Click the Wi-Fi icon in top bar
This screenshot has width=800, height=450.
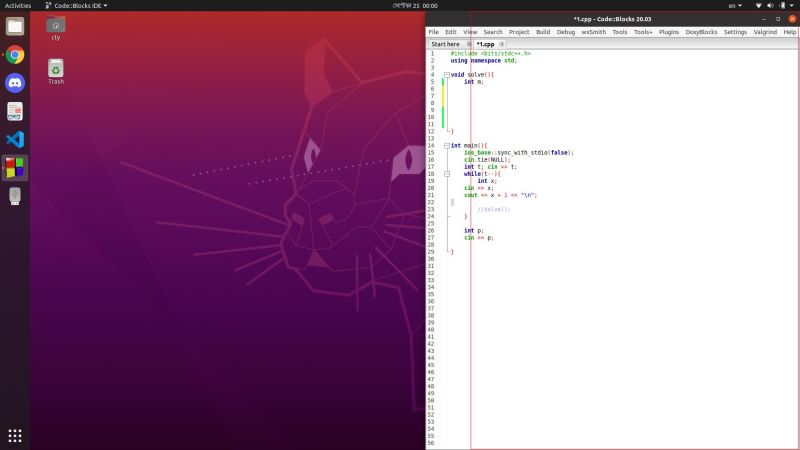(x=759, y=6)
